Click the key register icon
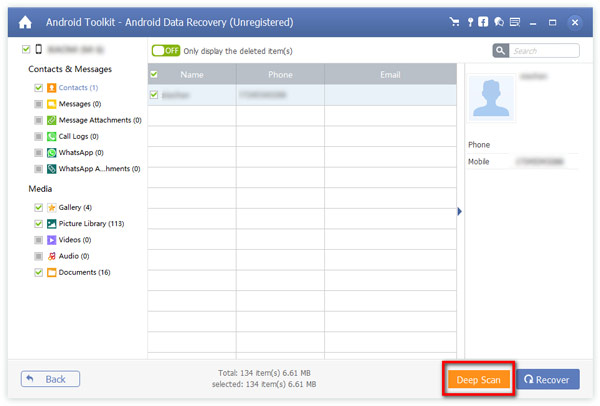This screenshot has height=406, width=600. tap(469, 20)
